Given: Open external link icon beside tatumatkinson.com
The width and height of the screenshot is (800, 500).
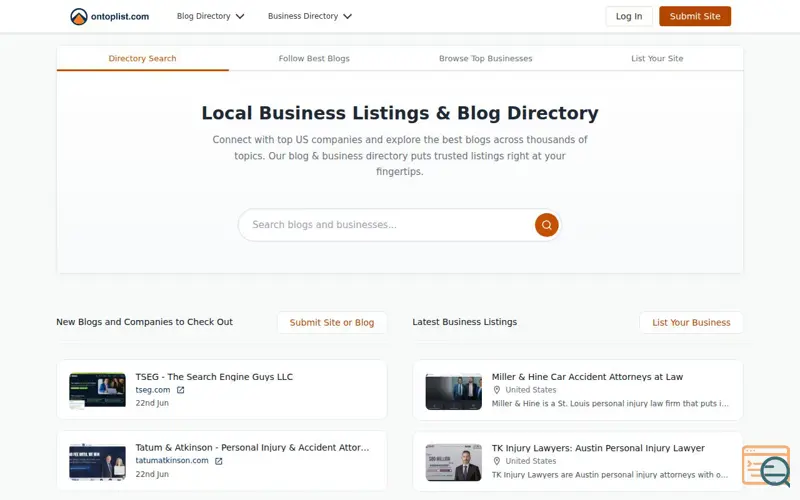Looking at the screenshot, I should click(x=218, y=461).
